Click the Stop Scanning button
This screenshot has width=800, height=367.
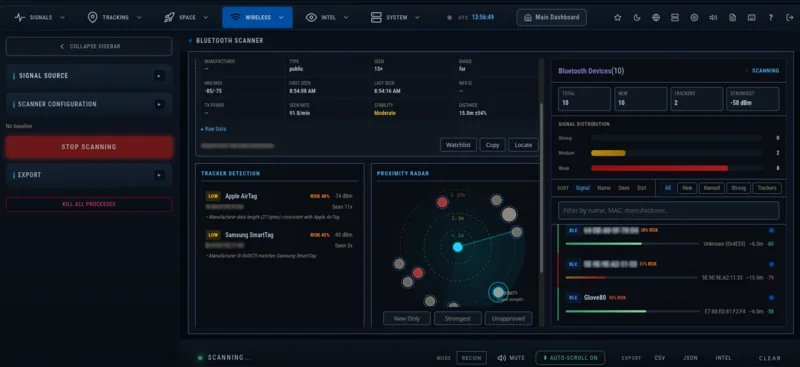pyautogui.click(x=89, y=147)
